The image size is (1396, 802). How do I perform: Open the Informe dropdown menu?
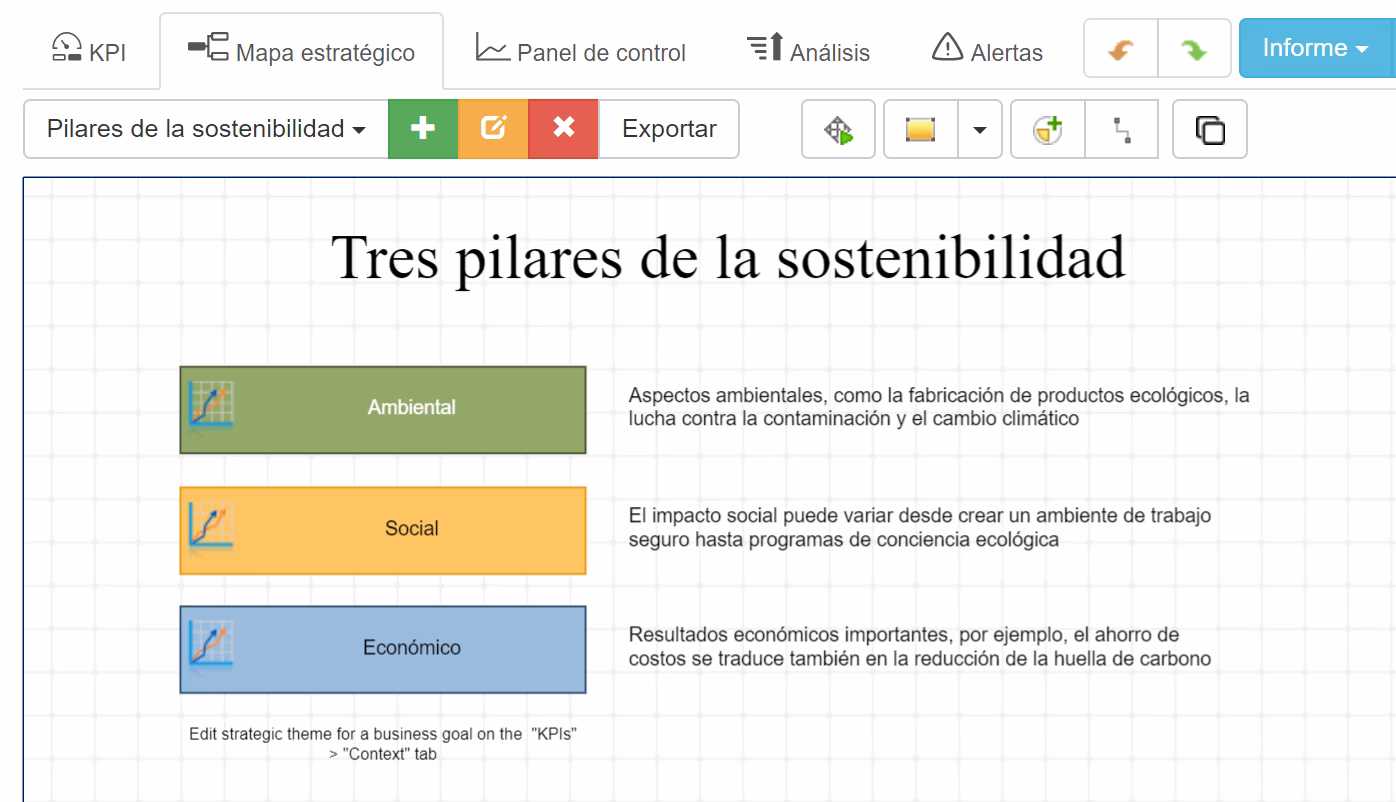[1316, 46]
